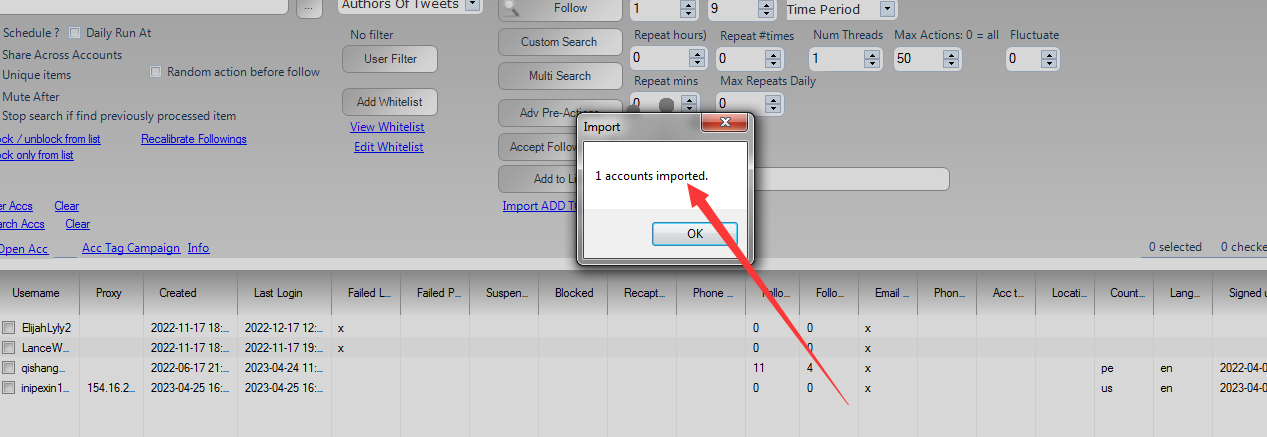
Task: Check the box for ElijahLyly2 account row
Action: pyautogui.click(x=9, y=328)
